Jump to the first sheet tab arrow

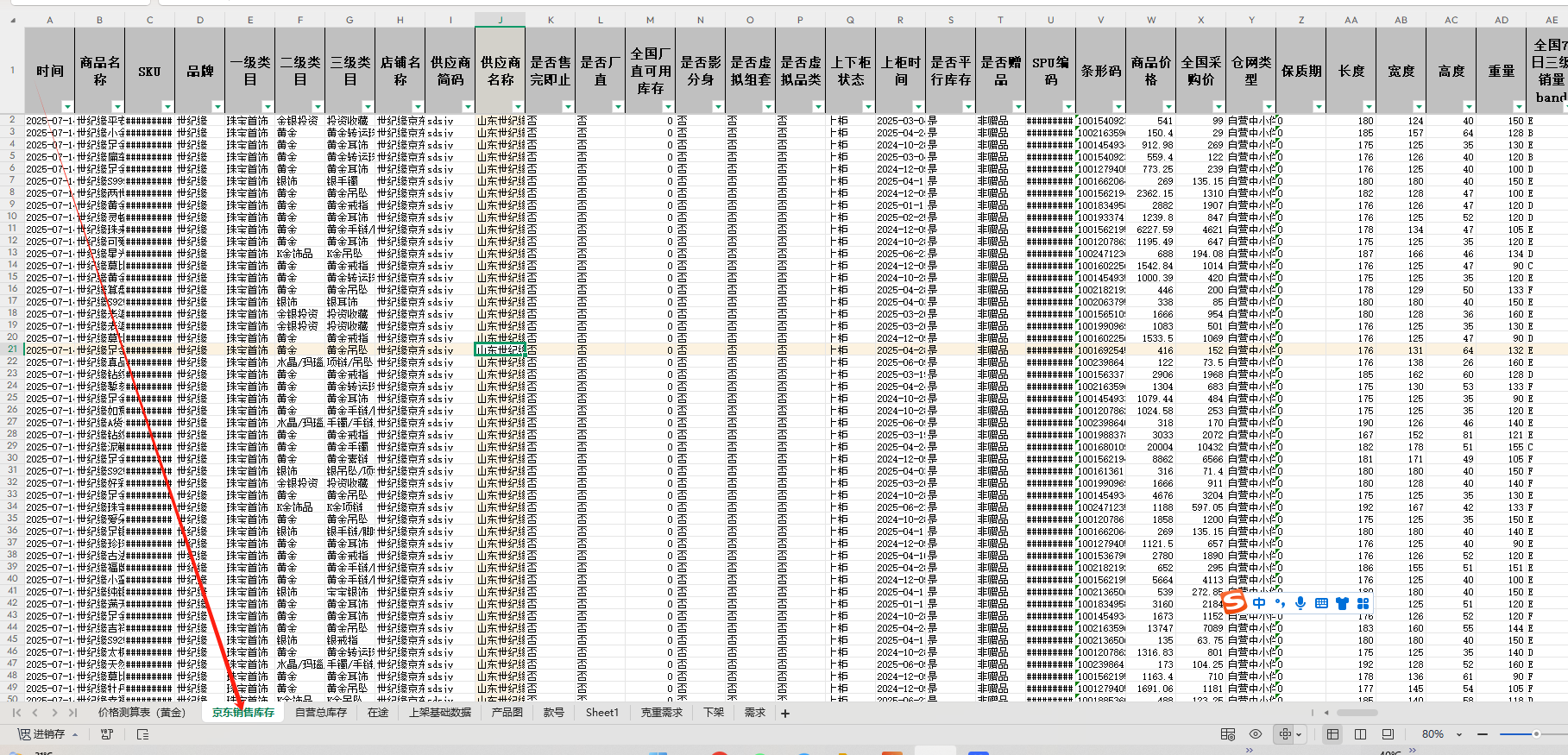click(x=16, y=713)
